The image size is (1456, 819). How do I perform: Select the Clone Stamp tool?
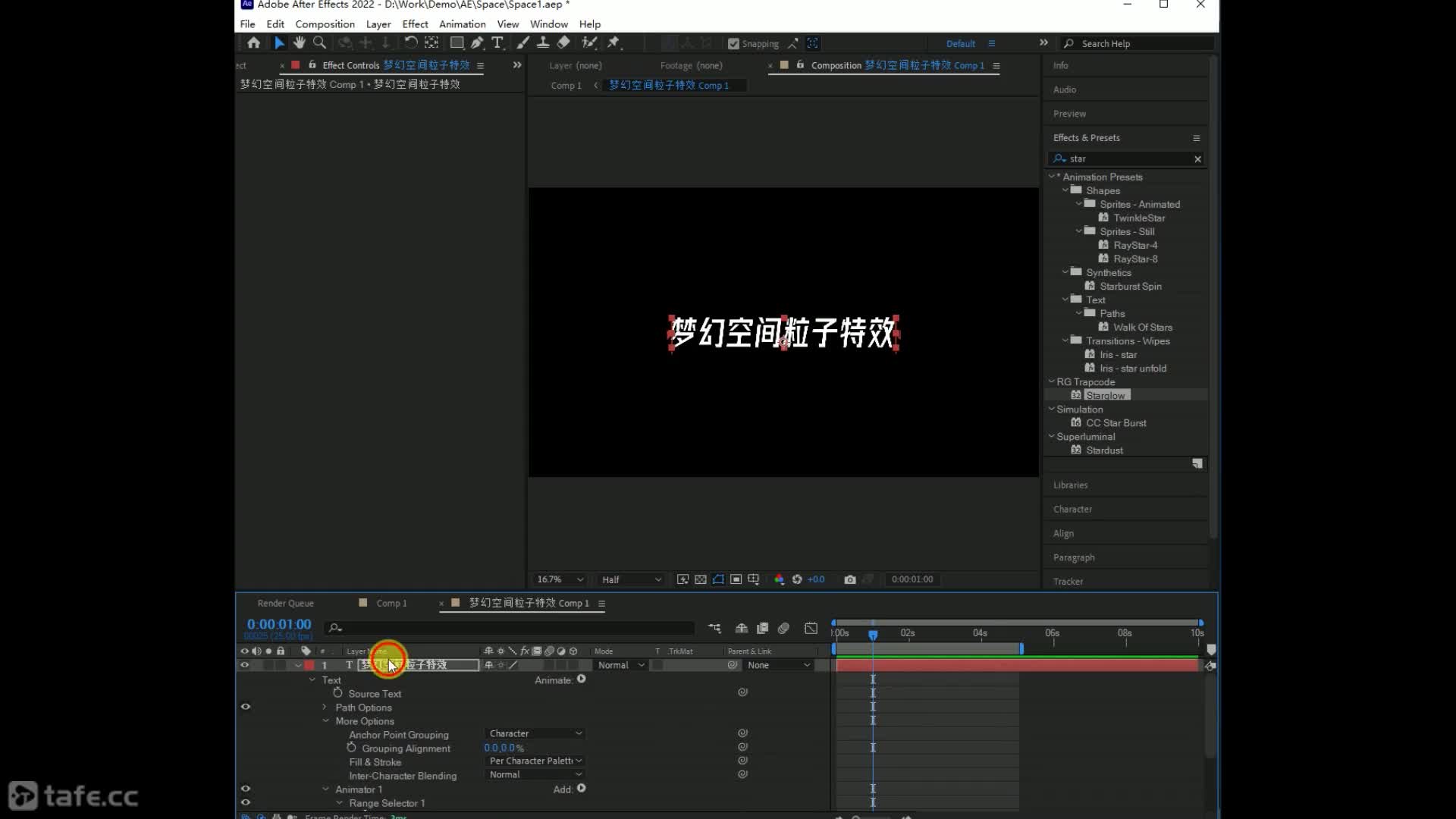click(x=543, y=43)
